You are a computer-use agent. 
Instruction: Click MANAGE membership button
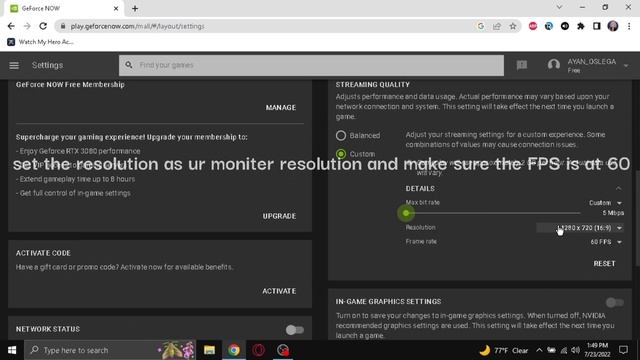click(x=280, y=108)
